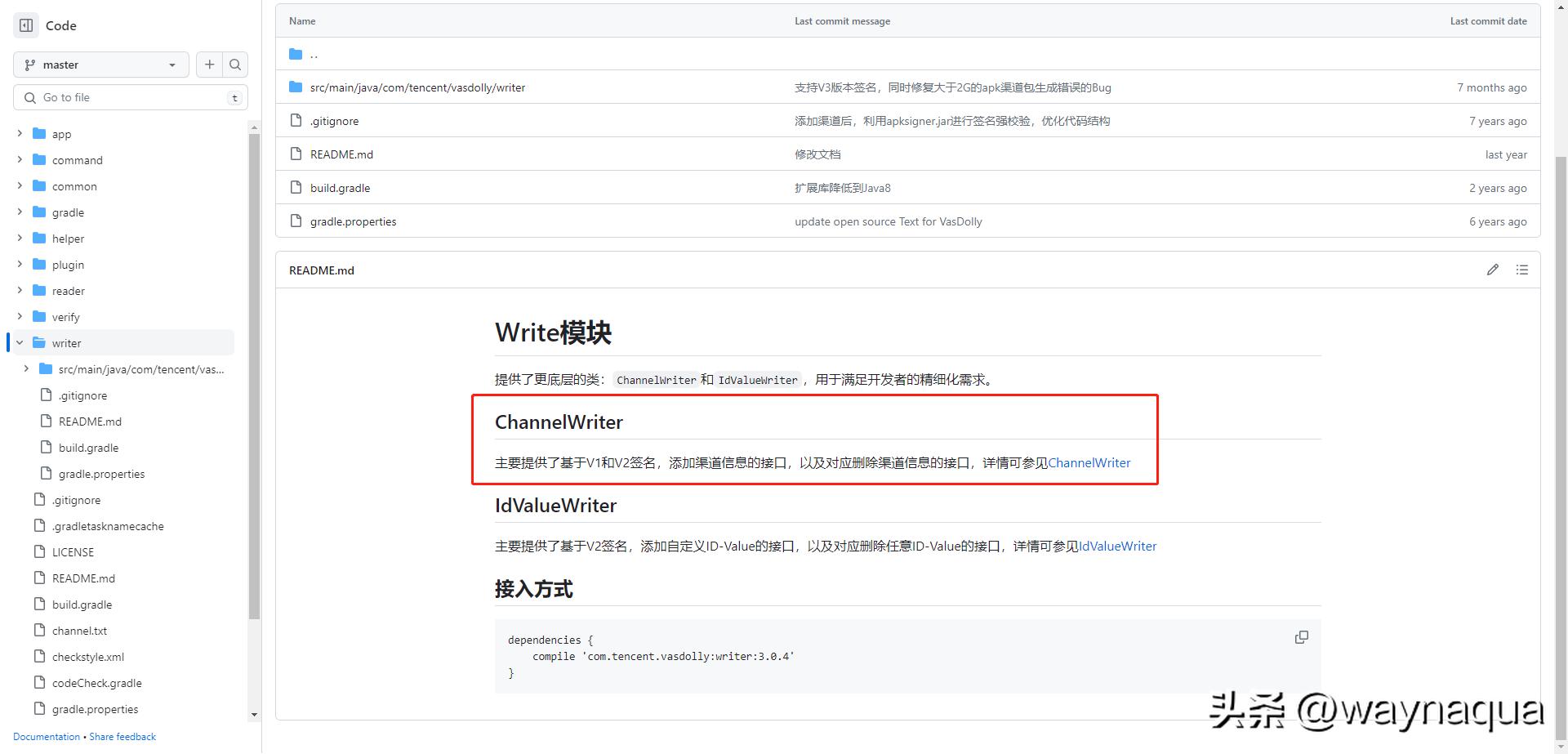Create a new file using the plus icon

click(209, 64)
